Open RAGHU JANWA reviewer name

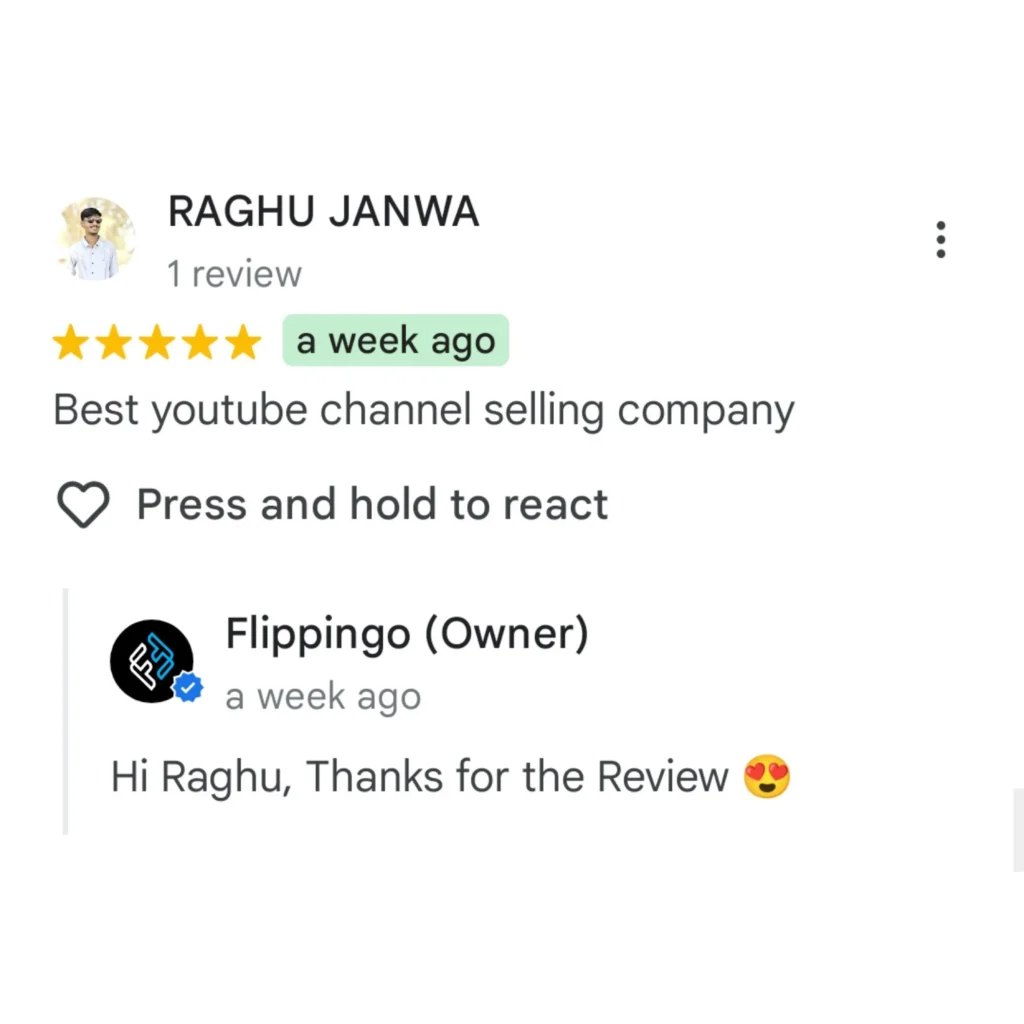point(323,212)
